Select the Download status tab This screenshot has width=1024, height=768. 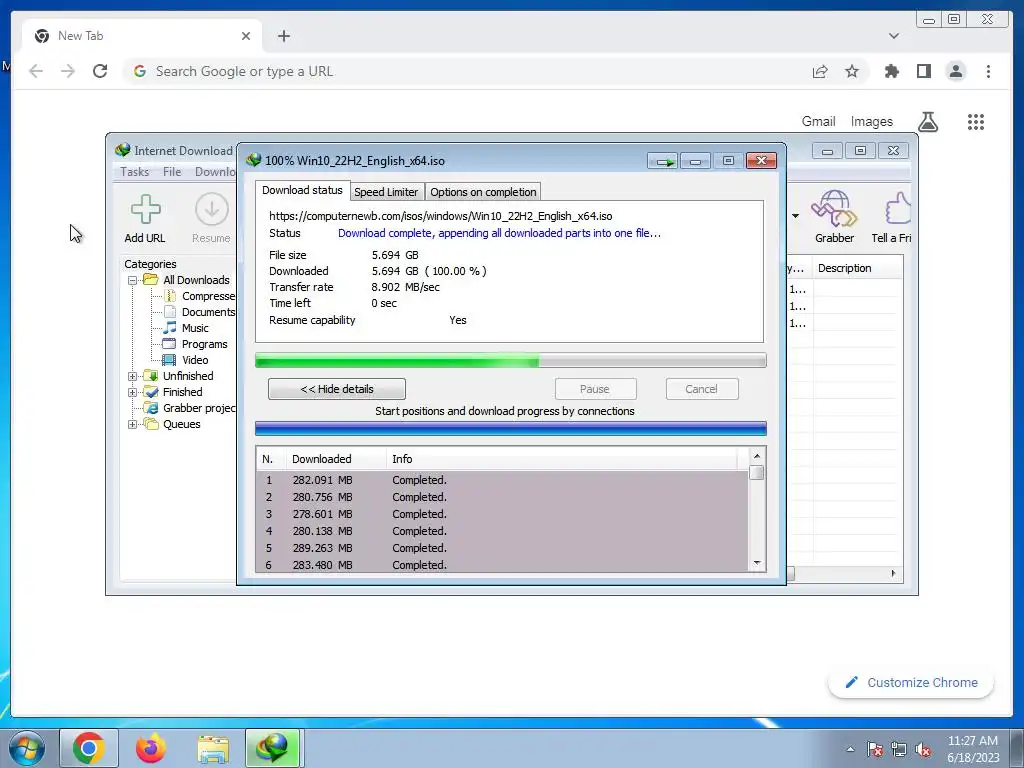(x=302, y=190)
